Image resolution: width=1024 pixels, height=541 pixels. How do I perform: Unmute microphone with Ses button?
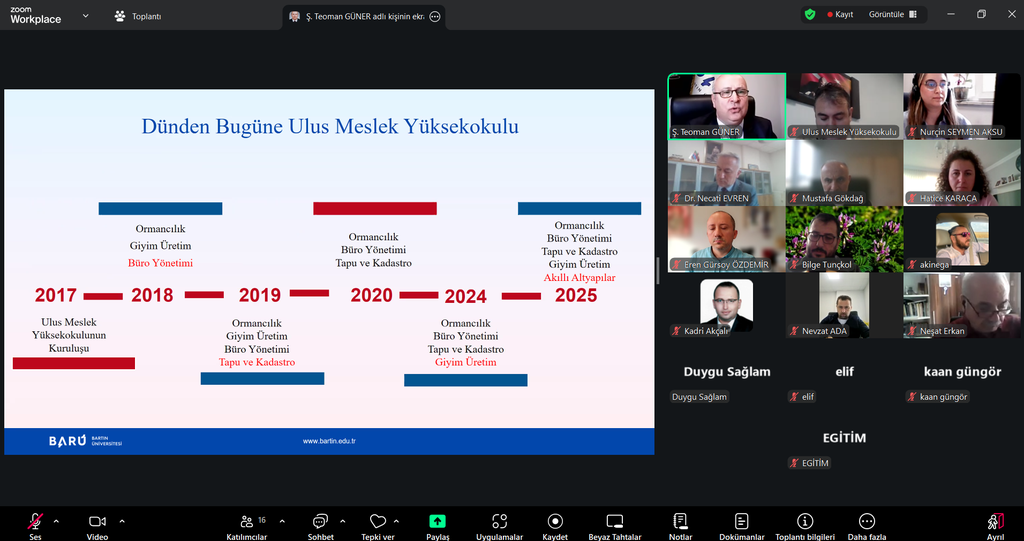click(35, 522)
